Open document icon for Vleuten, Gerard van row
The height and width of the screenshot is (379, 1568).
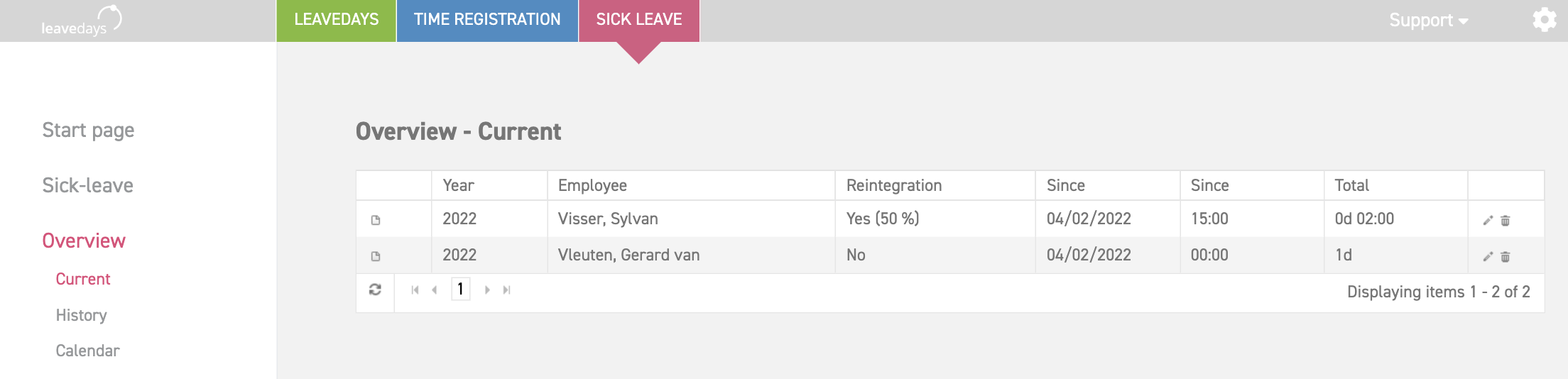coord(376,256)
